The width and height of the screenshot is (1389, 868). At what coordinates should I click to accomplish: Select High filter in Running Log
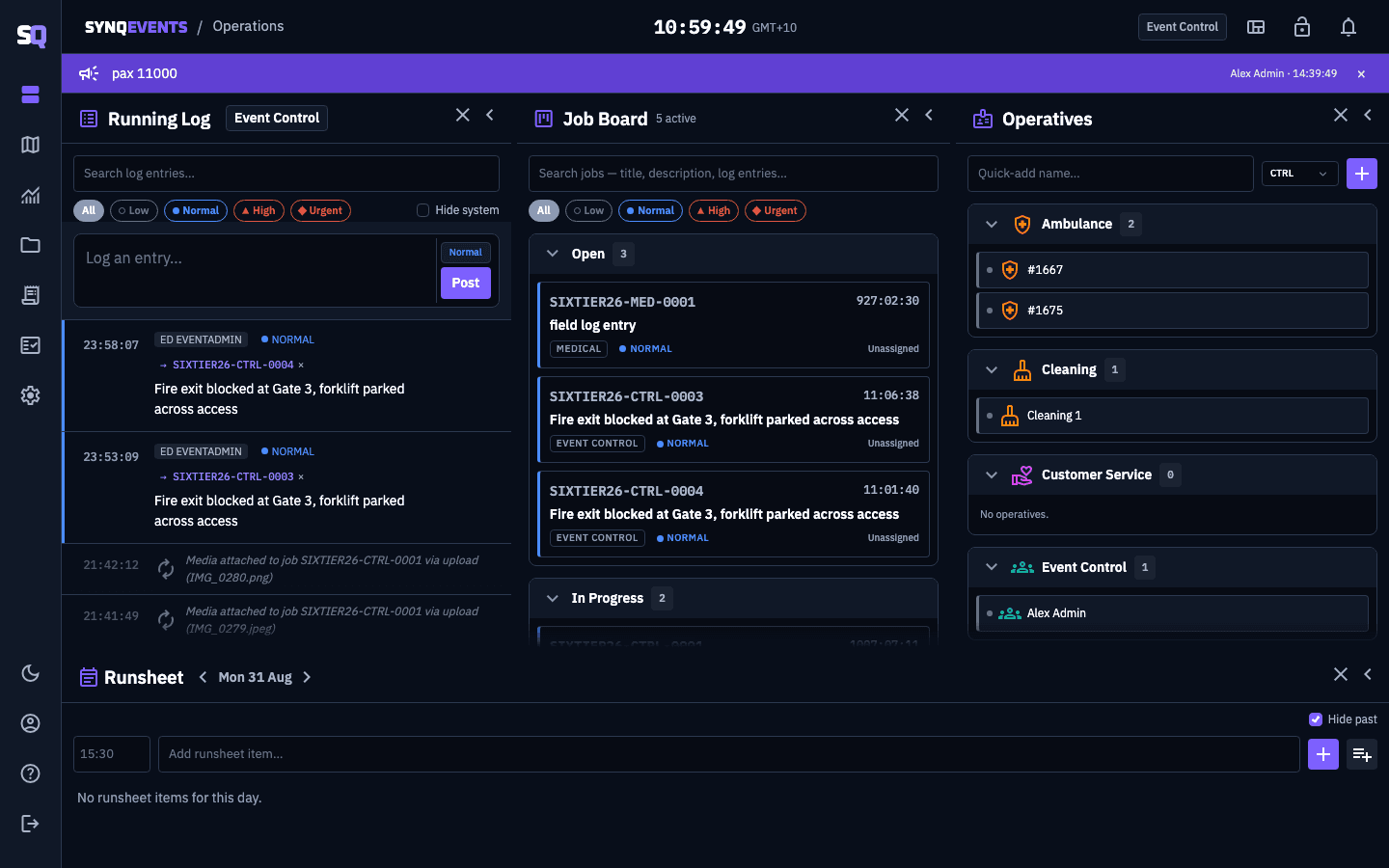coord(259,210)
